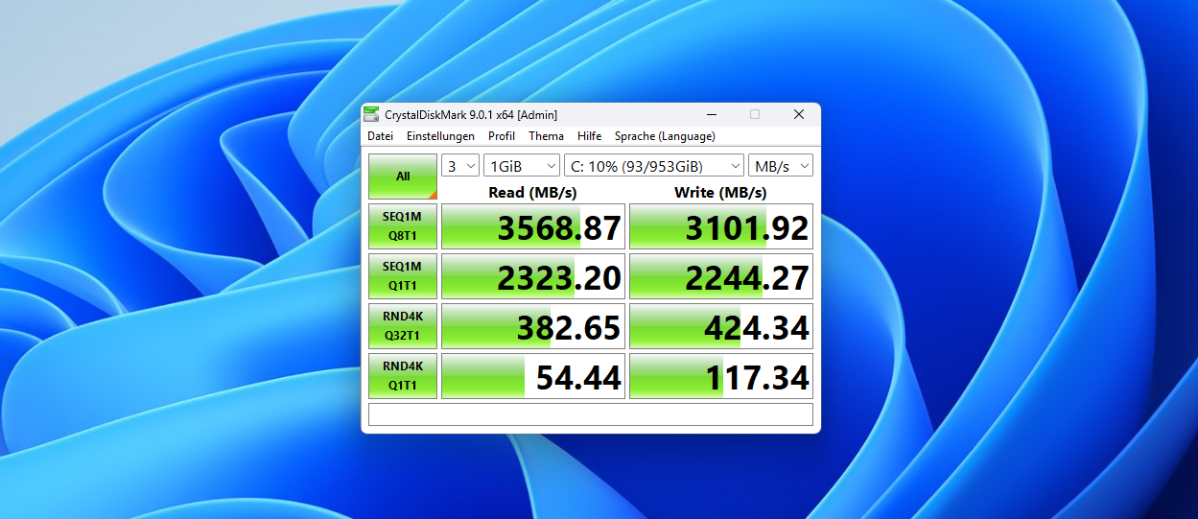1198x519 pixels.
Task: Open the Thema menu
Action: [546, 136]
